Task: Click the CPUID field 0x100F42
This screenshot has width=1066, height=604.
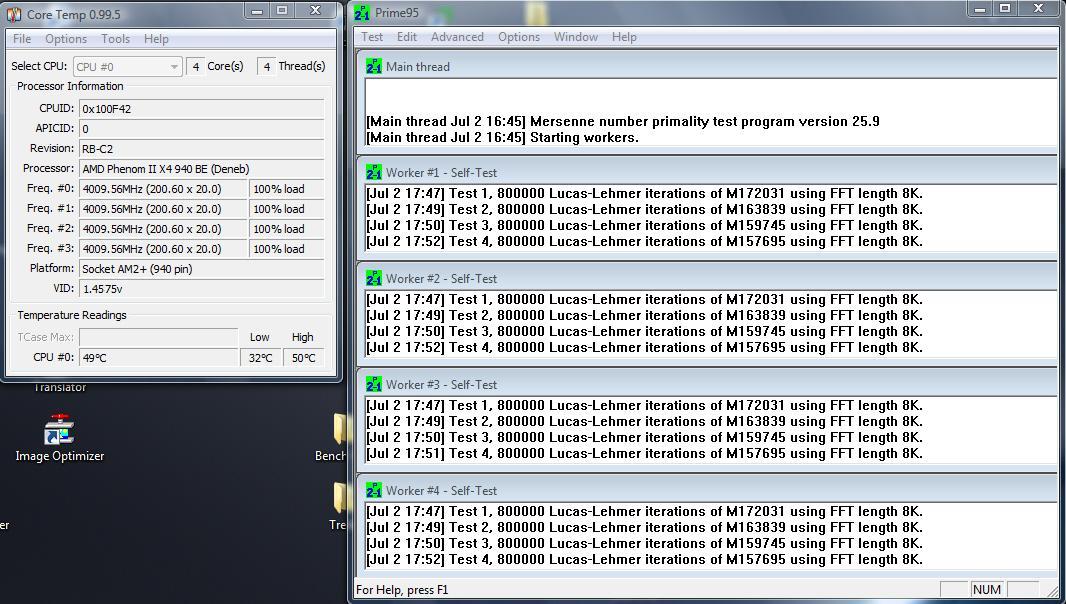Action: pos(201,109)
